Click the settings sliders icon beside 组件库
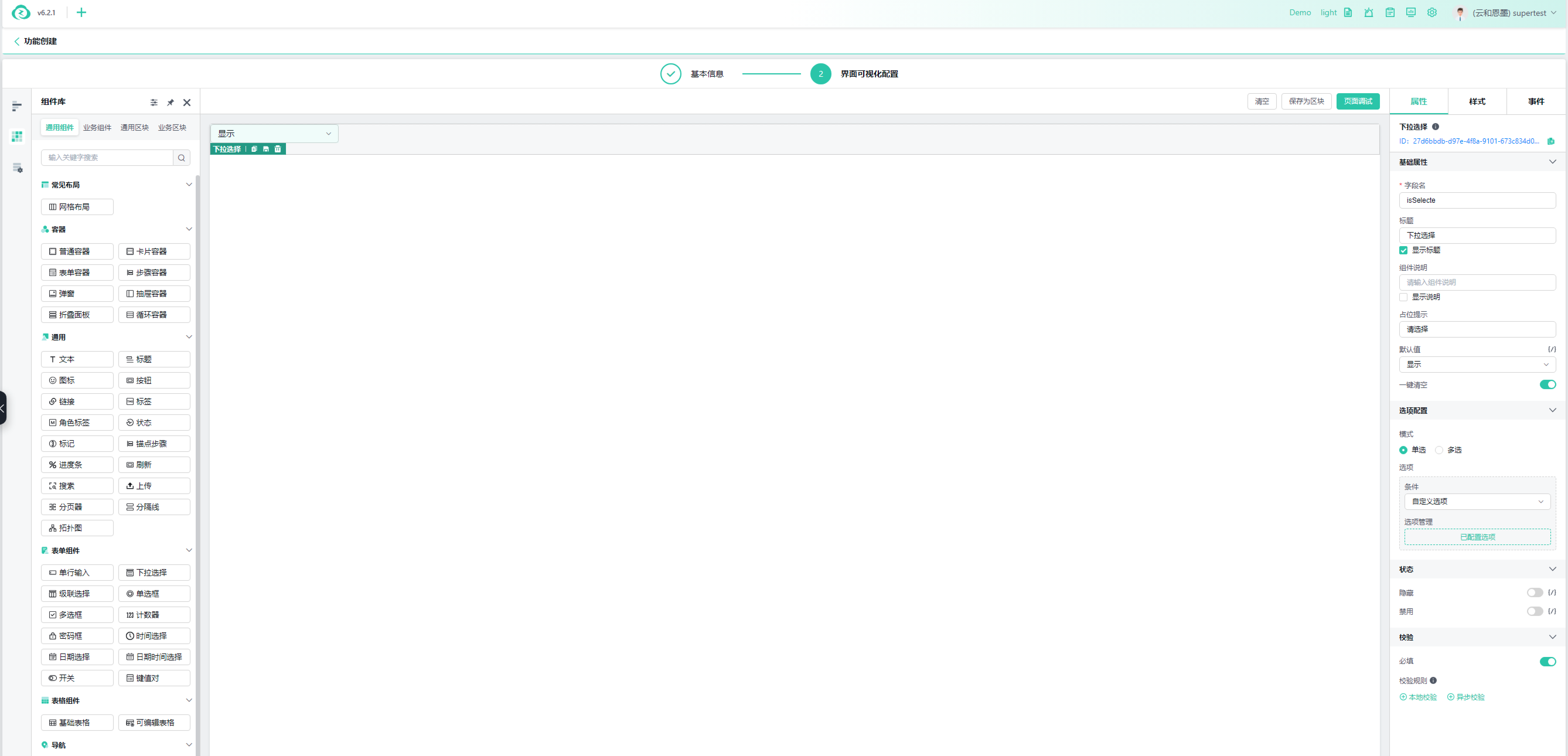This screenshot has width=1568, height=756. [x=154, y=102]
